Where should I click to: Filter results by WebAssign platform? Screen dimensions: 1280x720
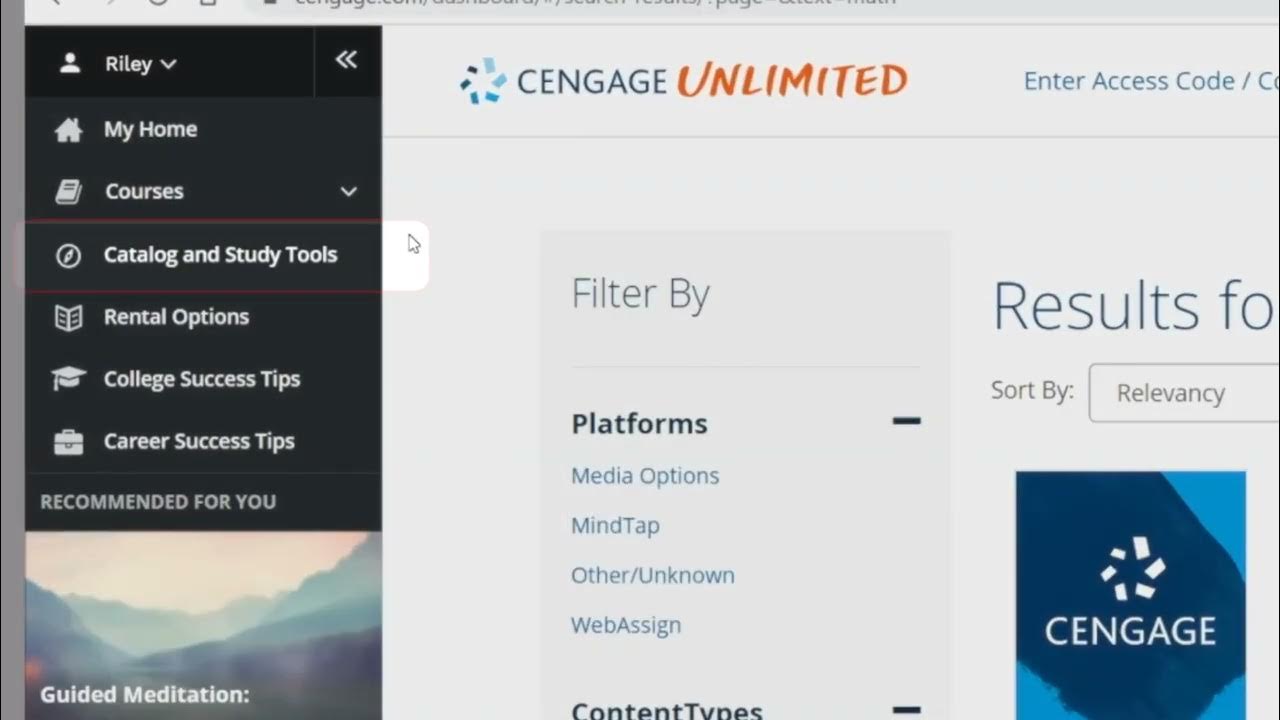[626, 625]
